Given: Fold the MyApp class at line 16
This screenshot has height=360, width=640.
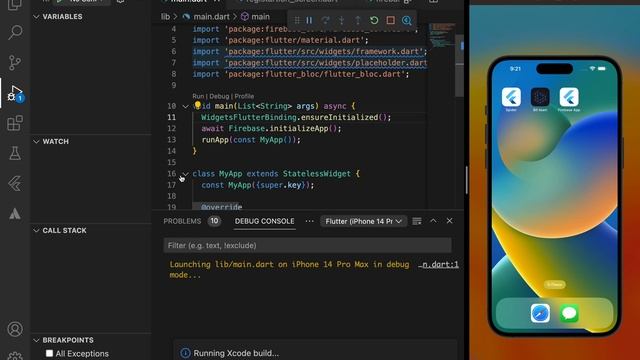Looking at the screenshot, I should pyautogui.click(x=185, y=174).
